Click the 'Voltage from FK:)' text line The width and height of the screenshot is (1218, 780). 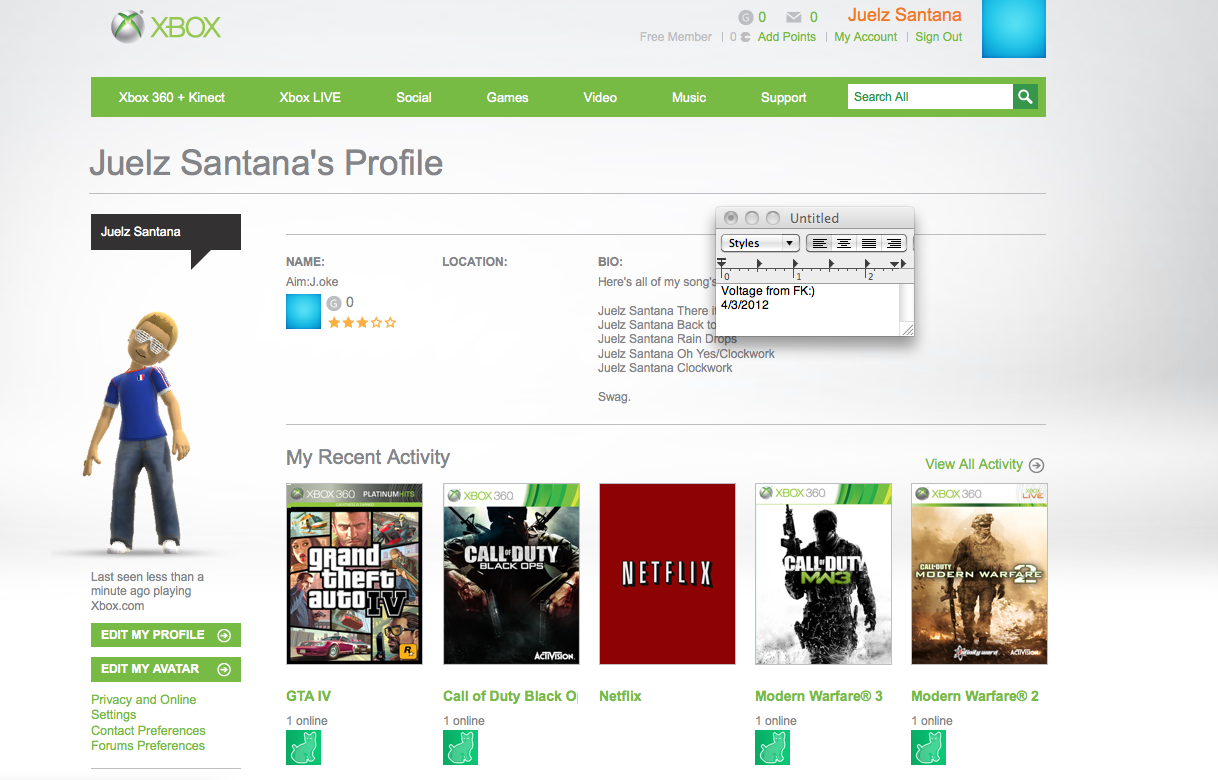click(768, 291)
